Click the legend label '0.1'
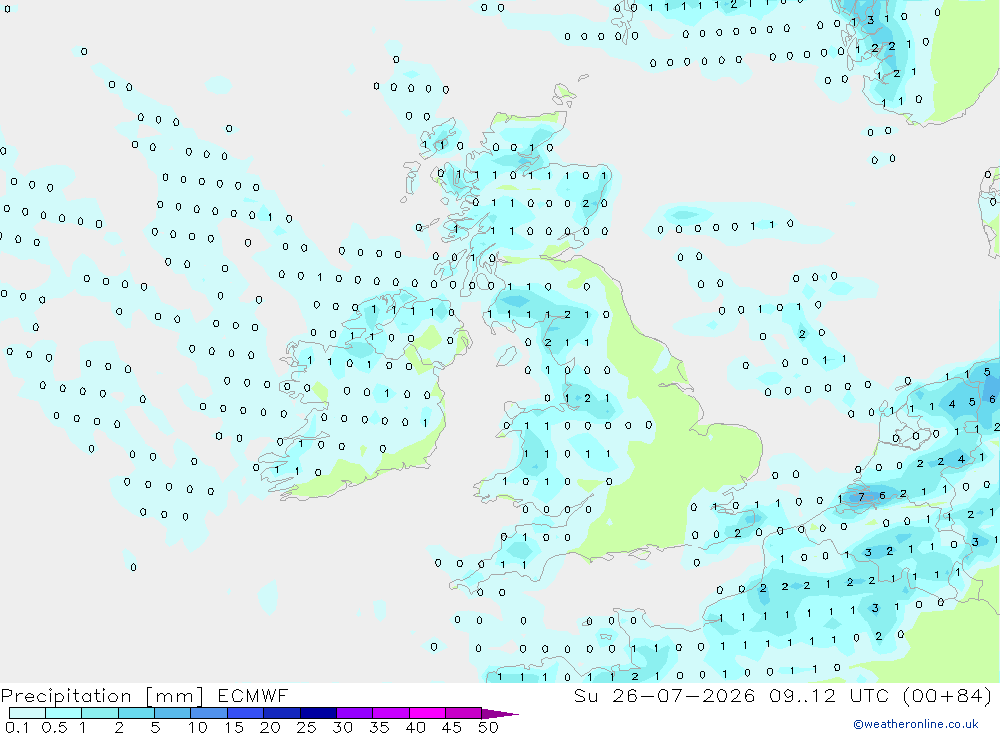 click(17, 727)
